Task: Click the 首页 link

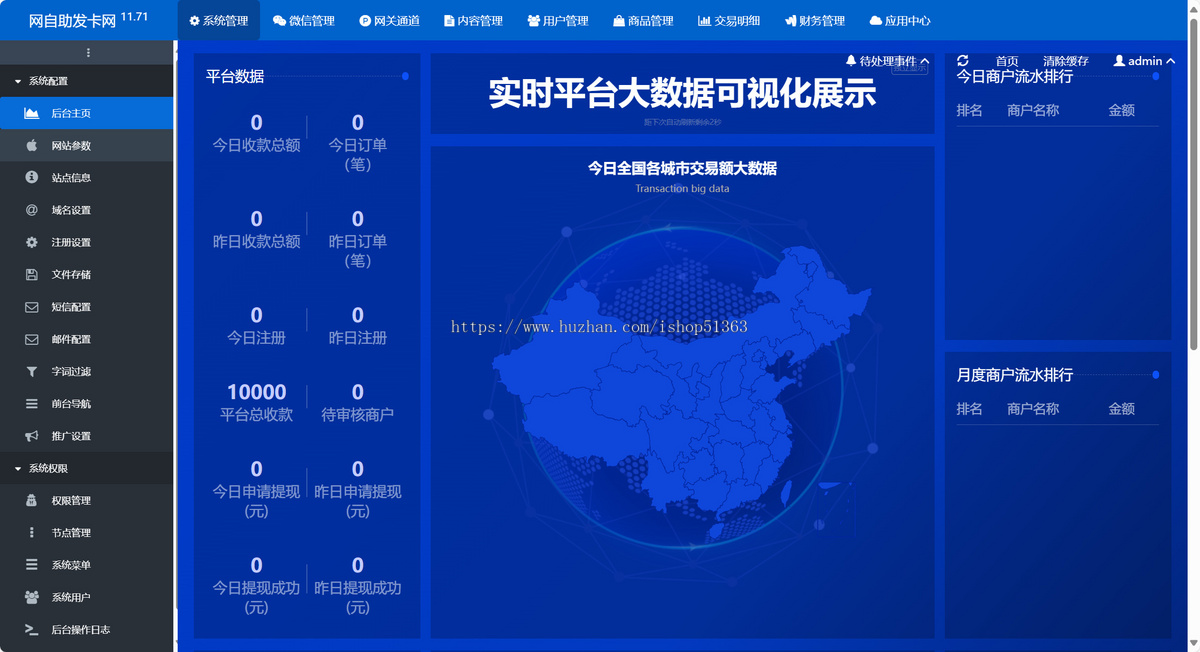Action: [x=1007, y=61]
